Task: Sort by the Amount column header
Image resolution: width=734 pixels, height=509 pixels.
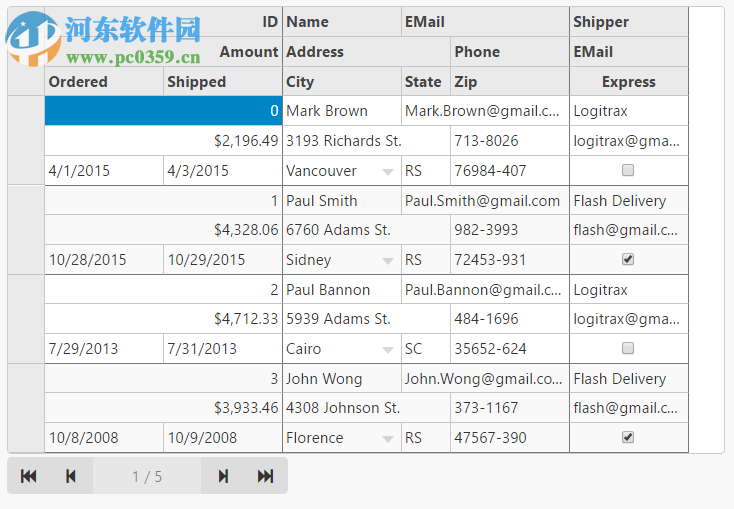Action: (x=163, y=52)
